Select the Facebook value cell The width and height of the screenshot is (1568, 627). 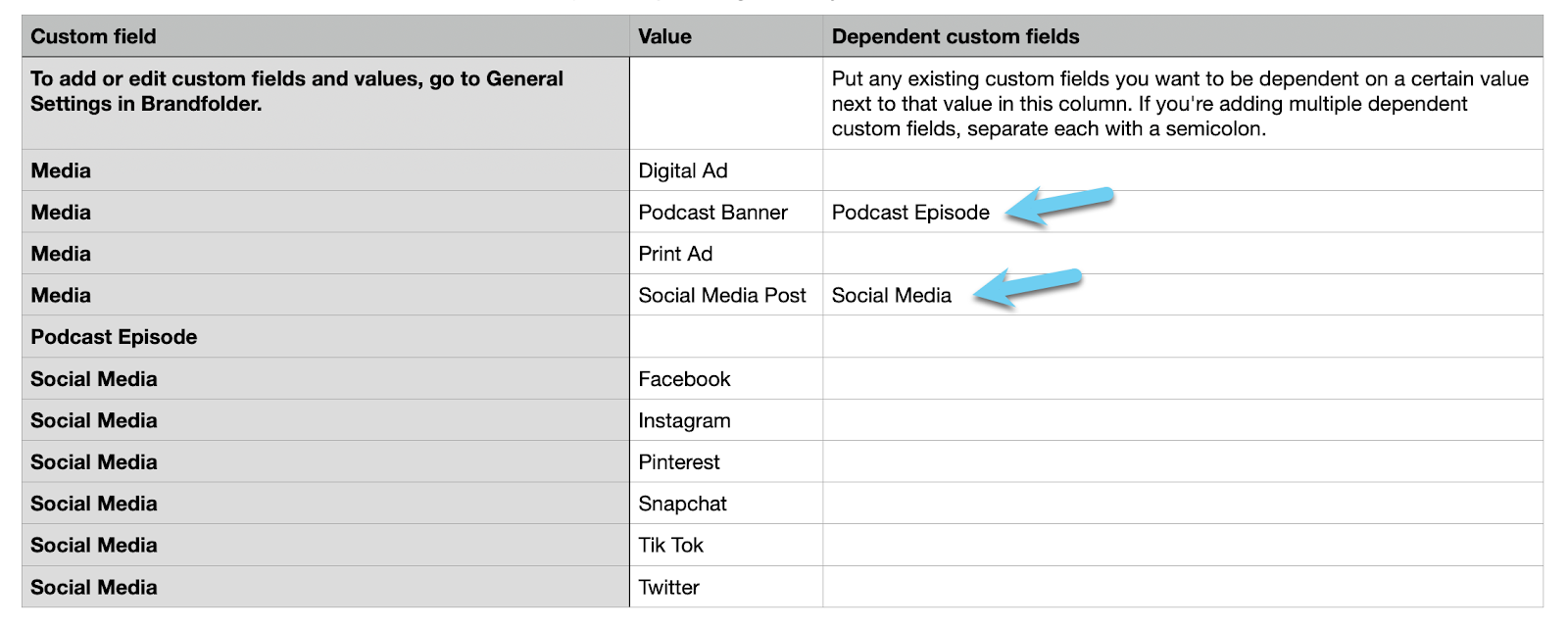coord(726,378)
